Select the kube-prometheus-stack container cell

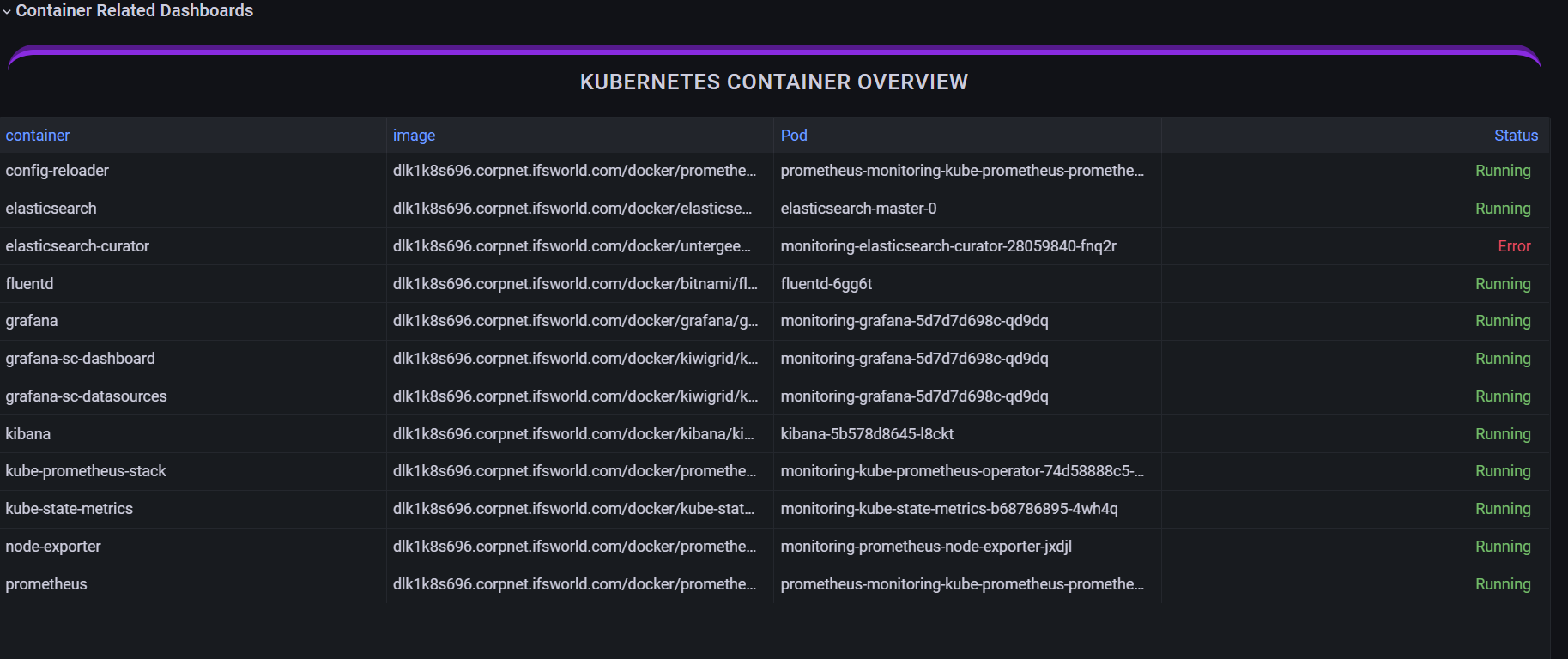pyautogui.click(x=86, y=471)
